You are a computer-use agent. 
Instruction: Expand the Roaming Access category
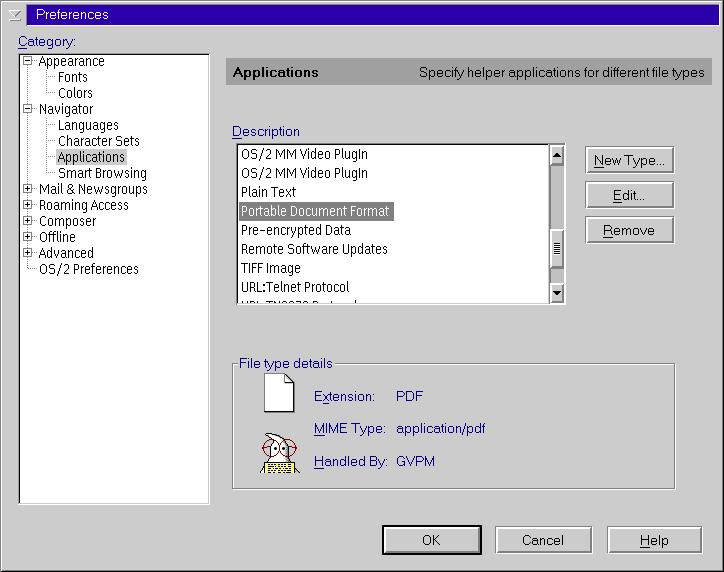[x=29, y=205]
